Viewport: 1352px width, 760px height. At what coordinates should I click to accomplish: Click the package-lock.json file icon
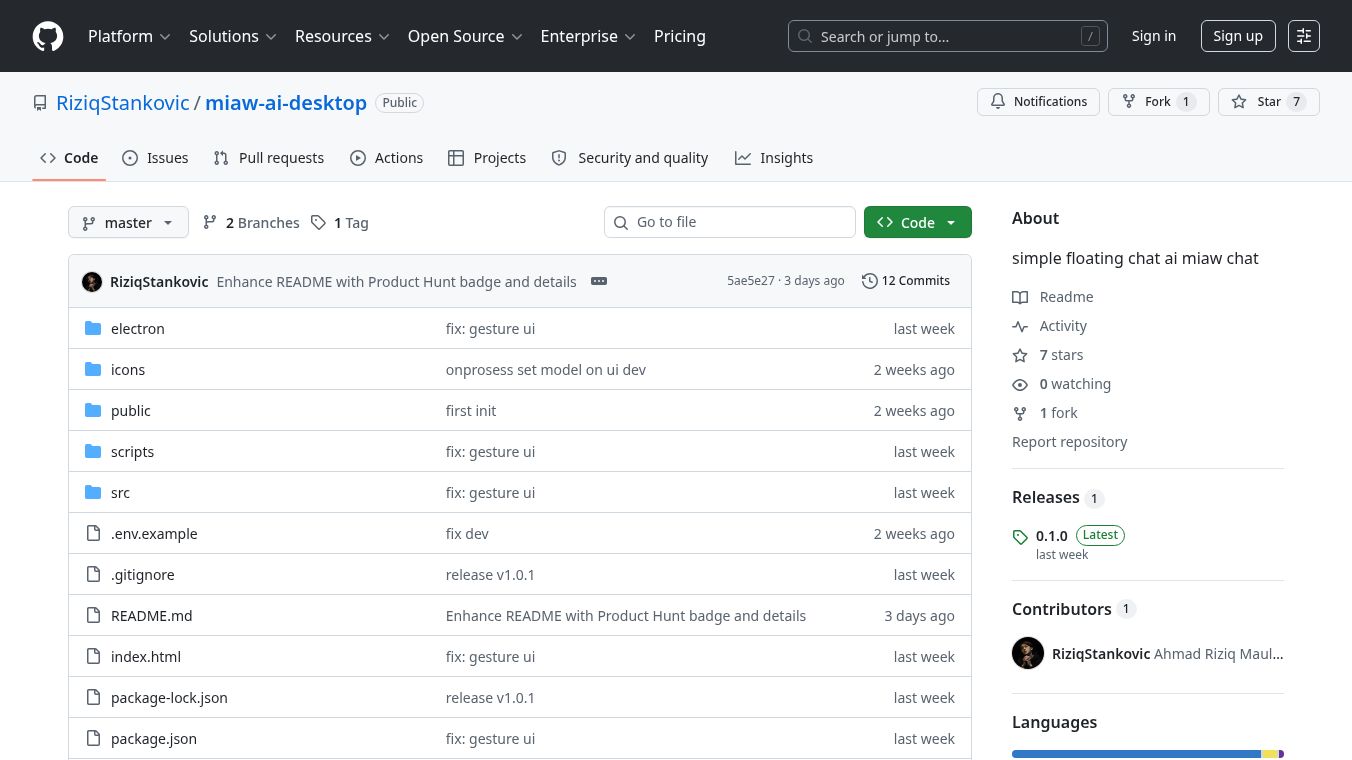93,697
